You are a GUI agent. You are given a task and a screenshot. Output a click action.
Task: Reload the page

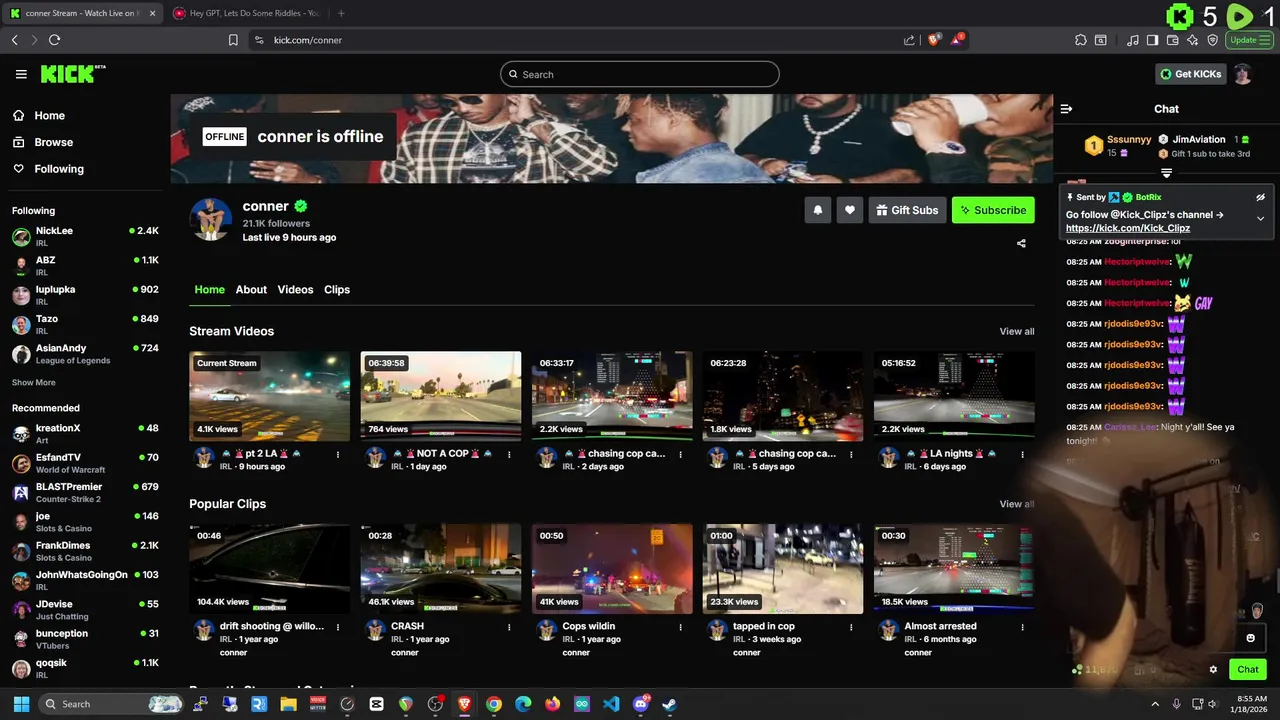coord(54,40)
